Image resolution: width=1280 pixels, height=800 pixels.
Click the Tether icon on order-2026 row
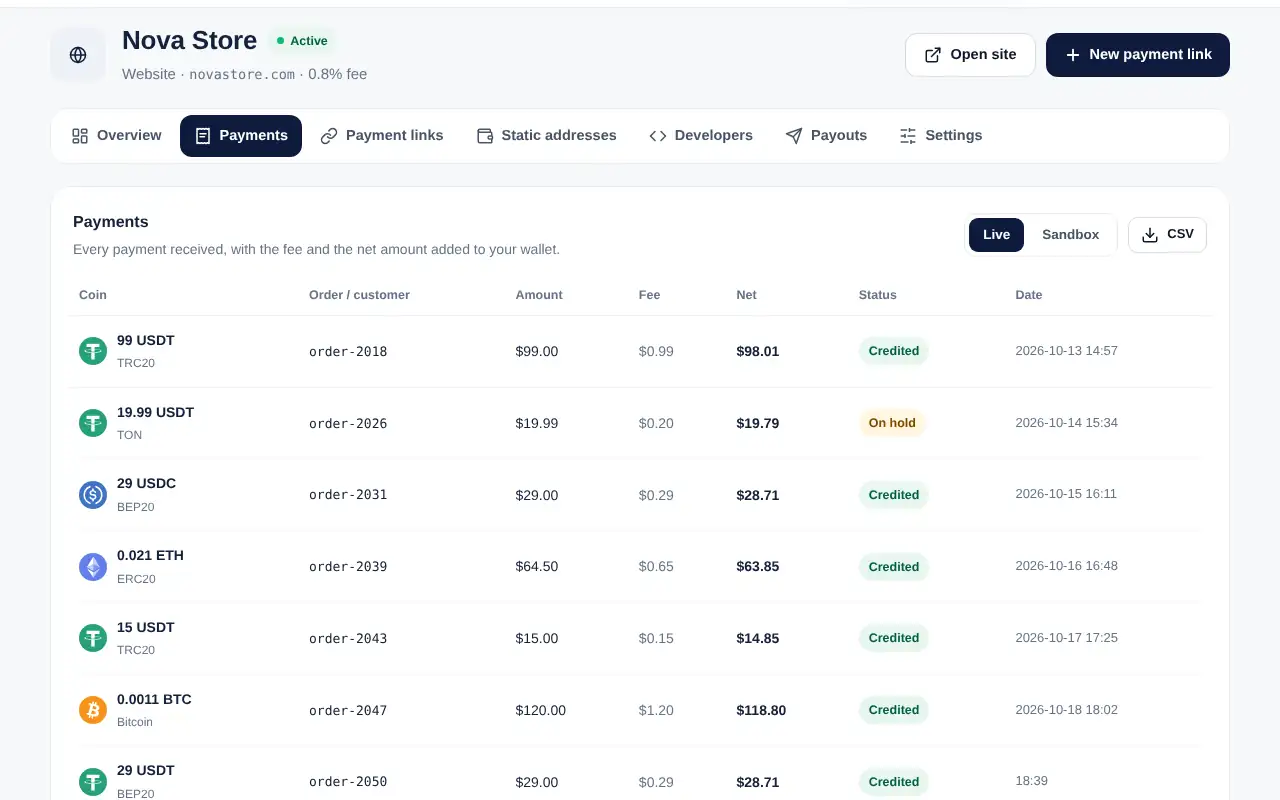(93, 423)
